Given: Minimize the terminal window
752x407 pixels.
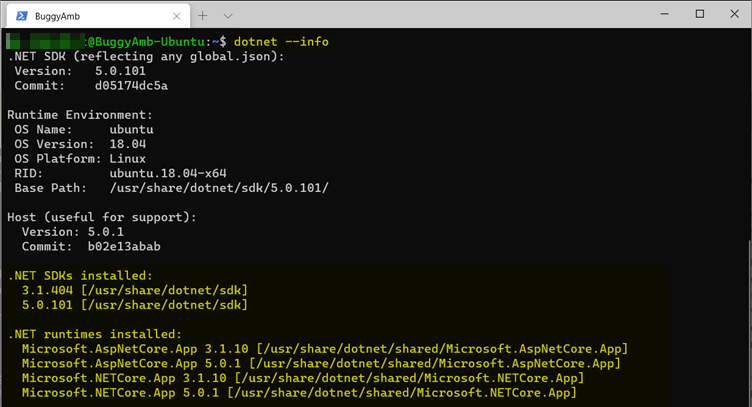Looking at the screenshot, I should click(664, 14).
